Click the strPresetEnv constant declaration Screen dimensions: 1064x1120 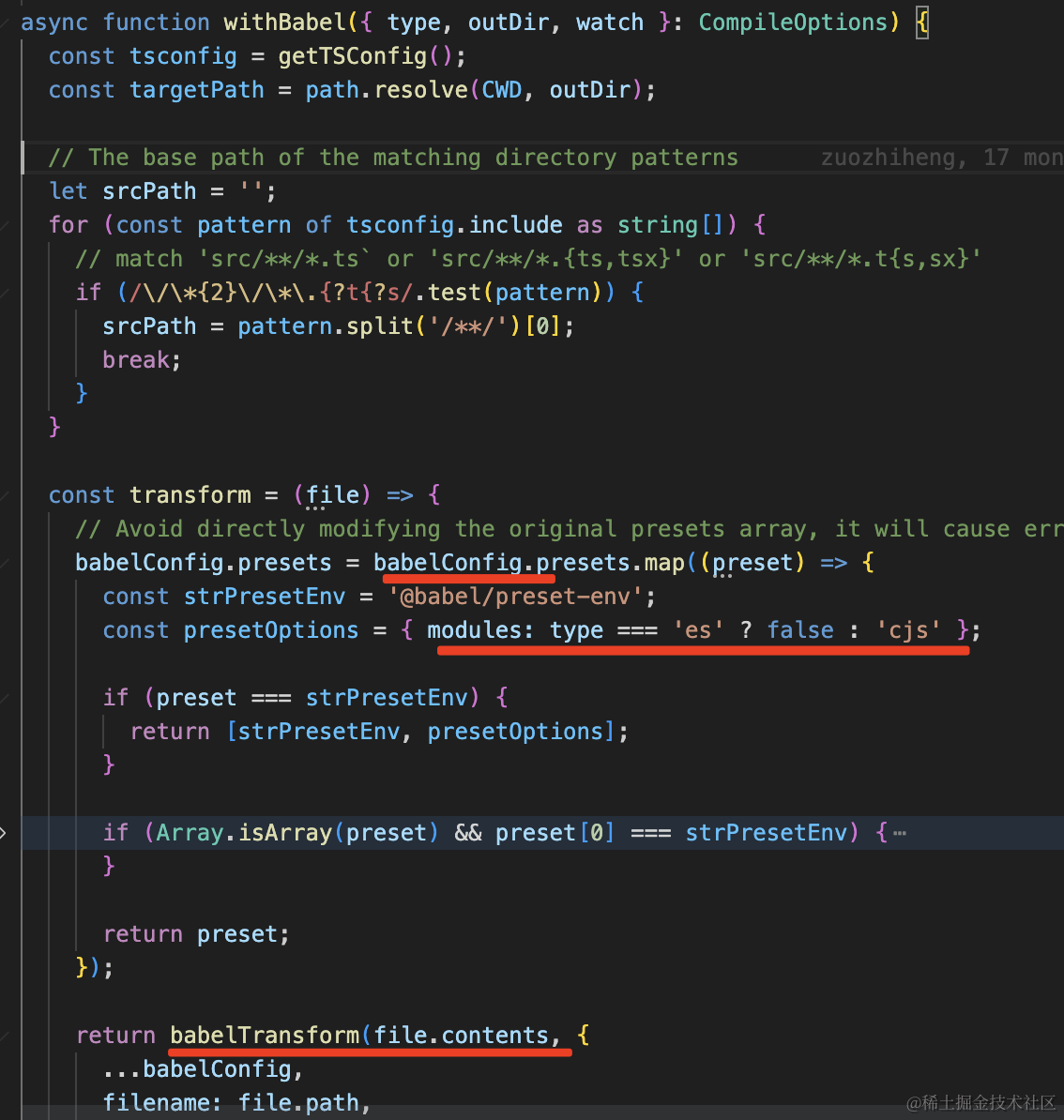[x=265, y=597]
